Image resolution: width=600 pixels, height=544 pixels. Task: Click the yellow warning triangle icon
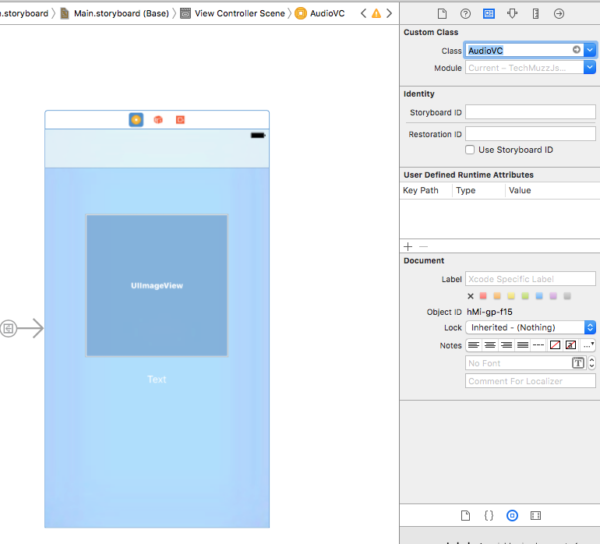coord(377,13)
